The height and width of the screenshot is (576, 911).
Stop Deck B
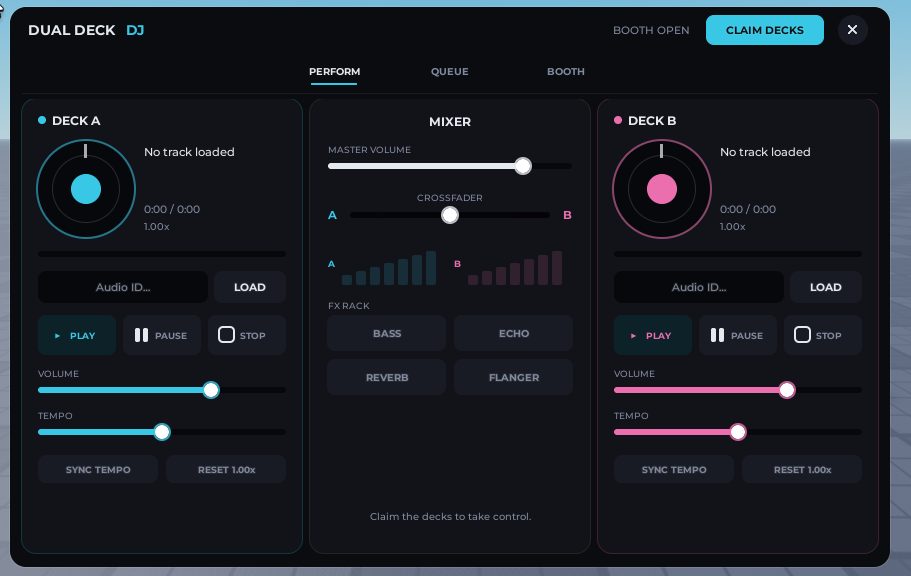pyautogui.click(x=823, y=335)
